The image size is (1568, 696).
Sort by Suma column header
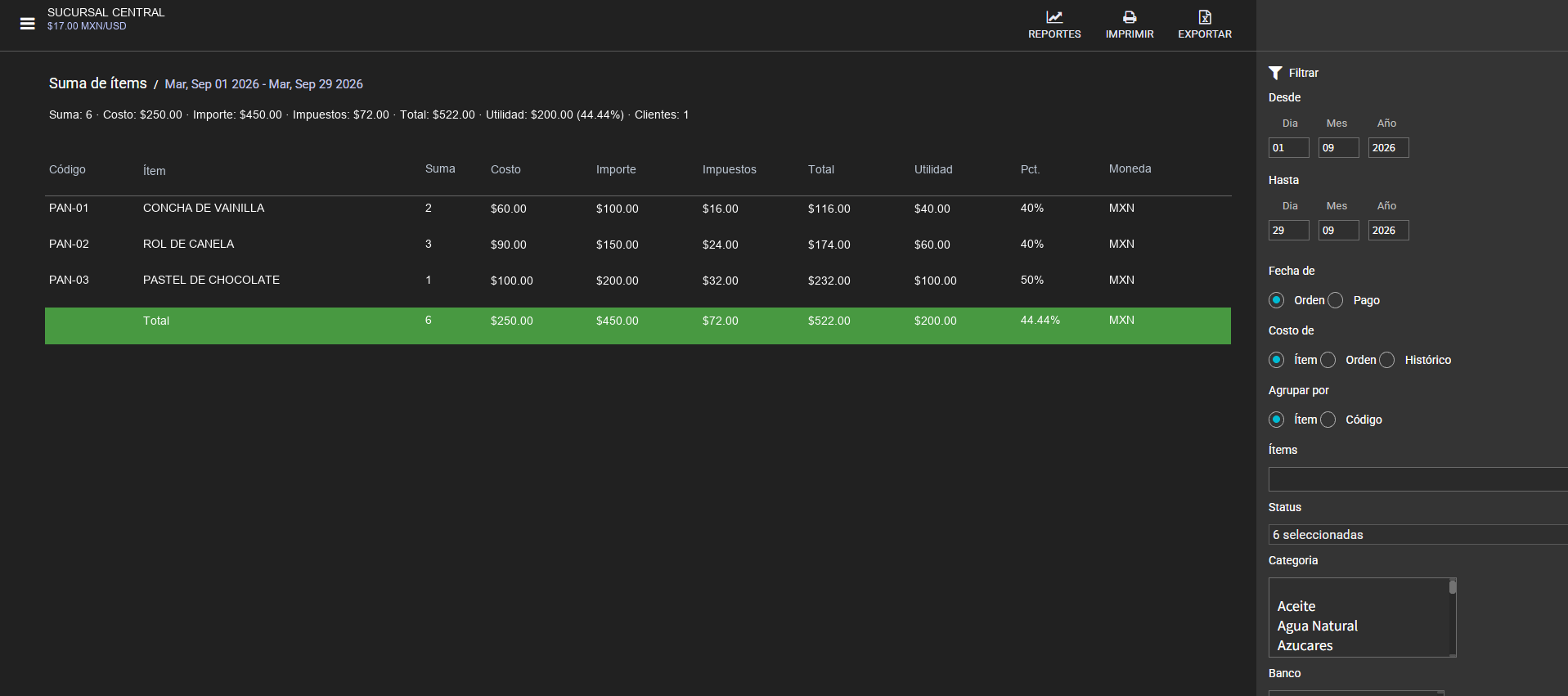[x=440, y=168]
